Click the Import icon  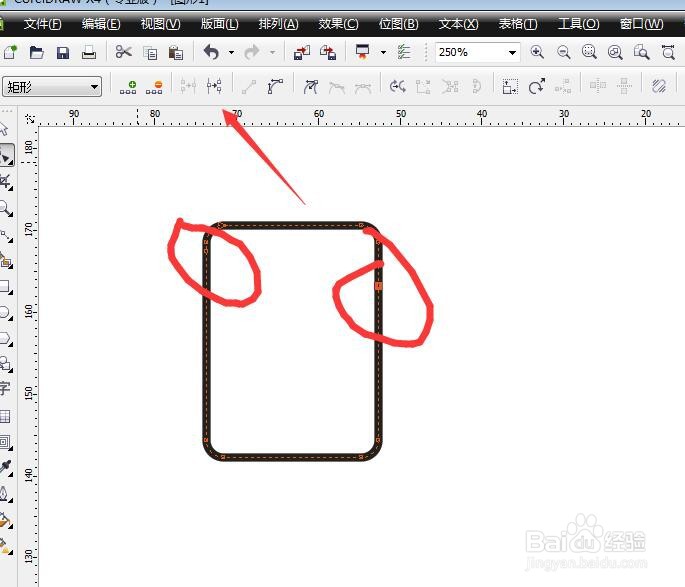pyautogui.click(x=302, y=52)
